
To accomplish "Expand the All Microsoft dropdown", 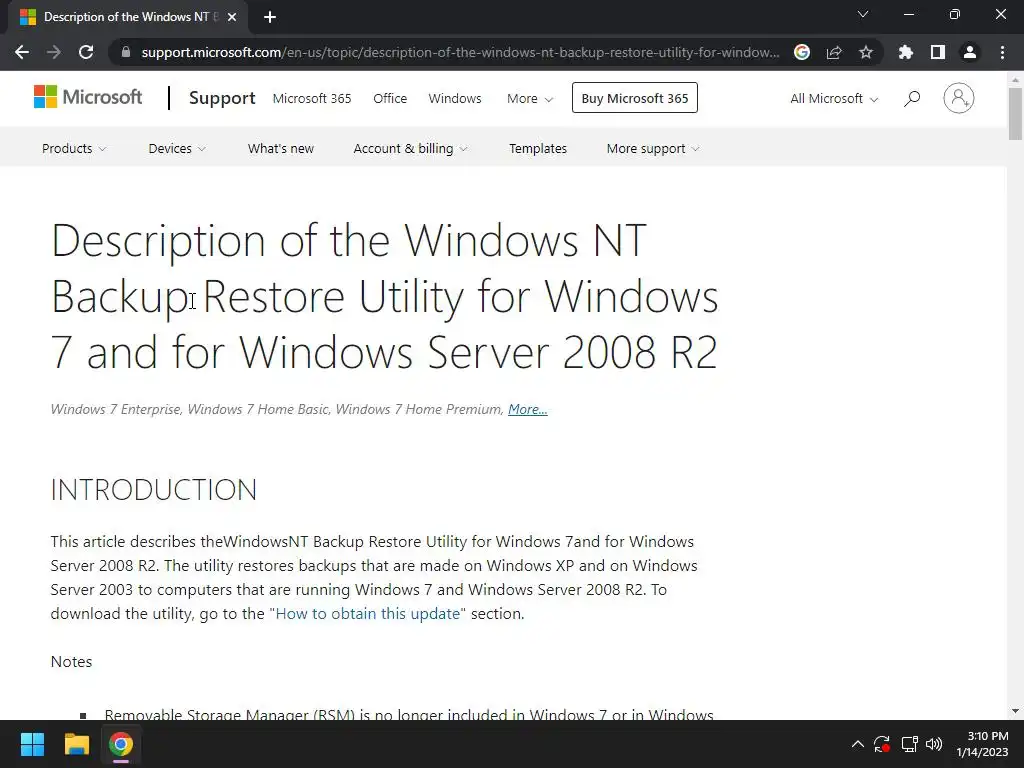I will click(834, 99).
